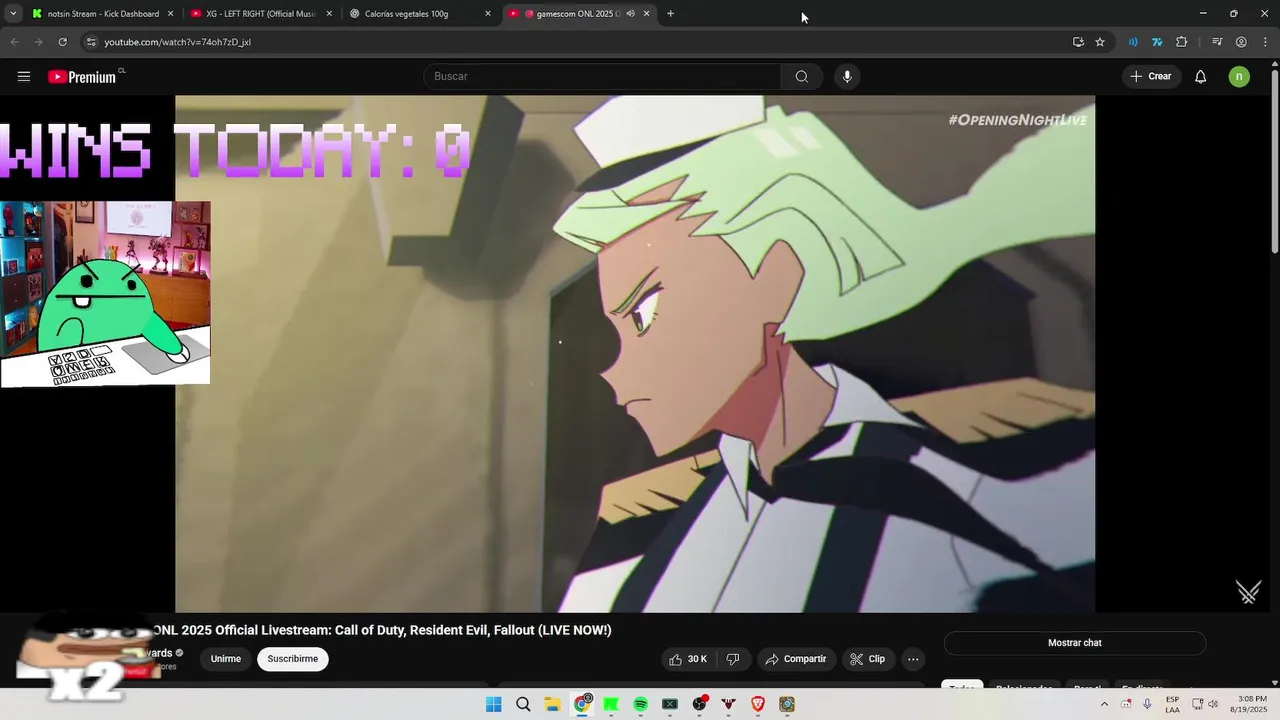Image resolution: width=1280 pixels, height=720 pixels.
Task: Open File Explorer from the taskbar
Action: (552, 704)
